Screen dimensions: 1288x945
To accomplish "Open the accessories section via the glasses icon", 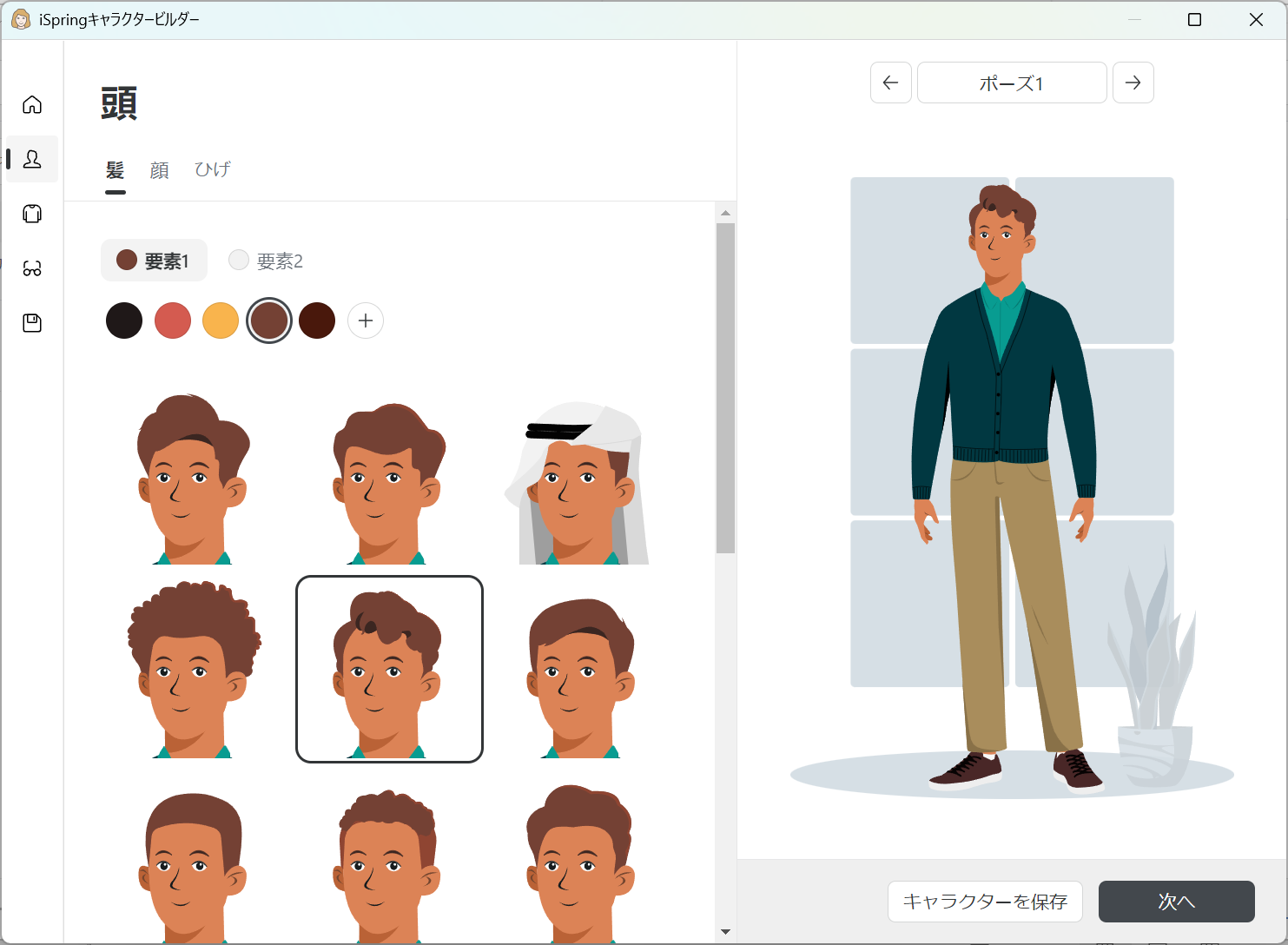I will [32, 268].
